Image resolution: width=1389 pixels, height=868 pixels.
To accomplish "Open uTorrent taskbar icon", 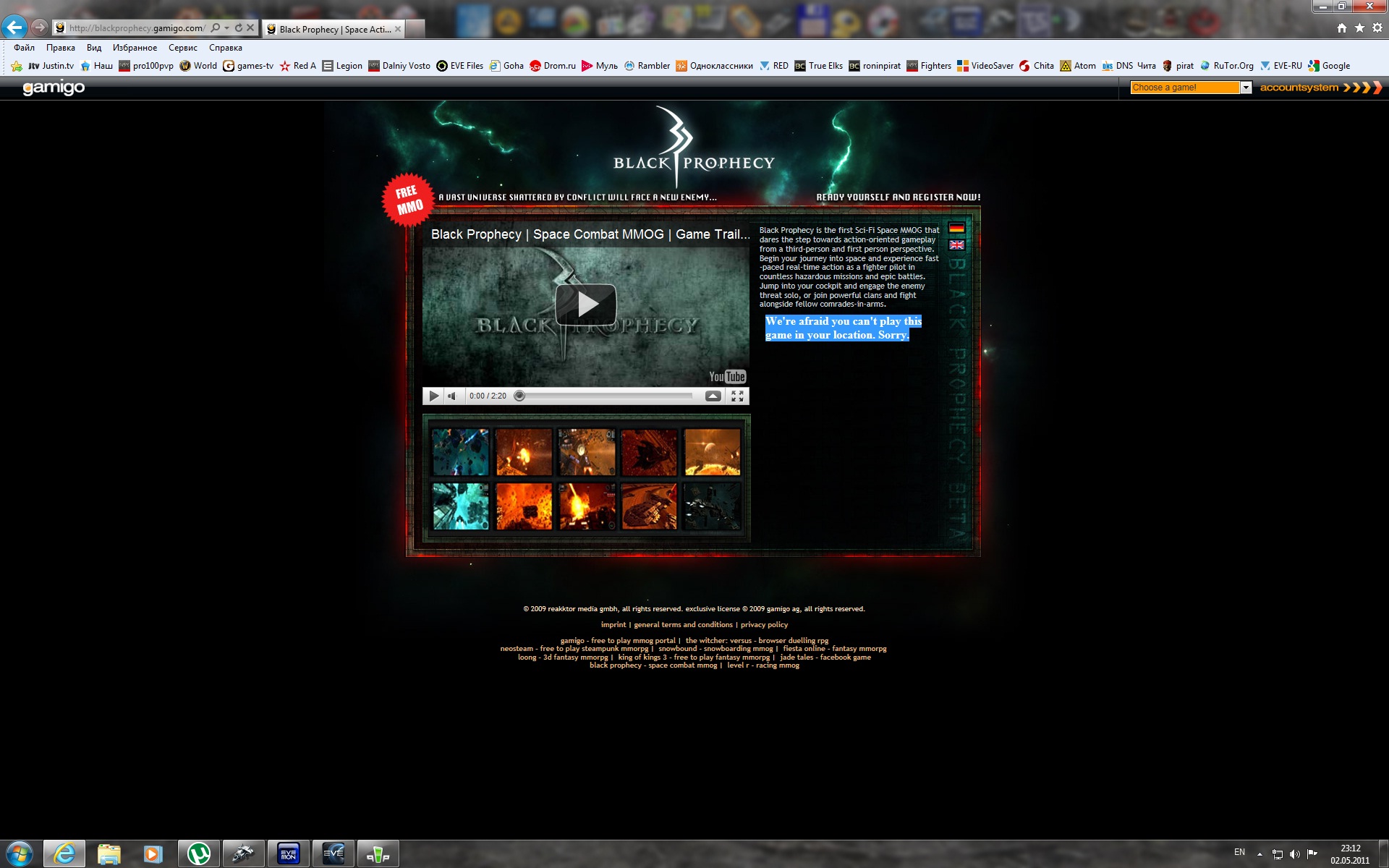I will [x=199, y=854].
